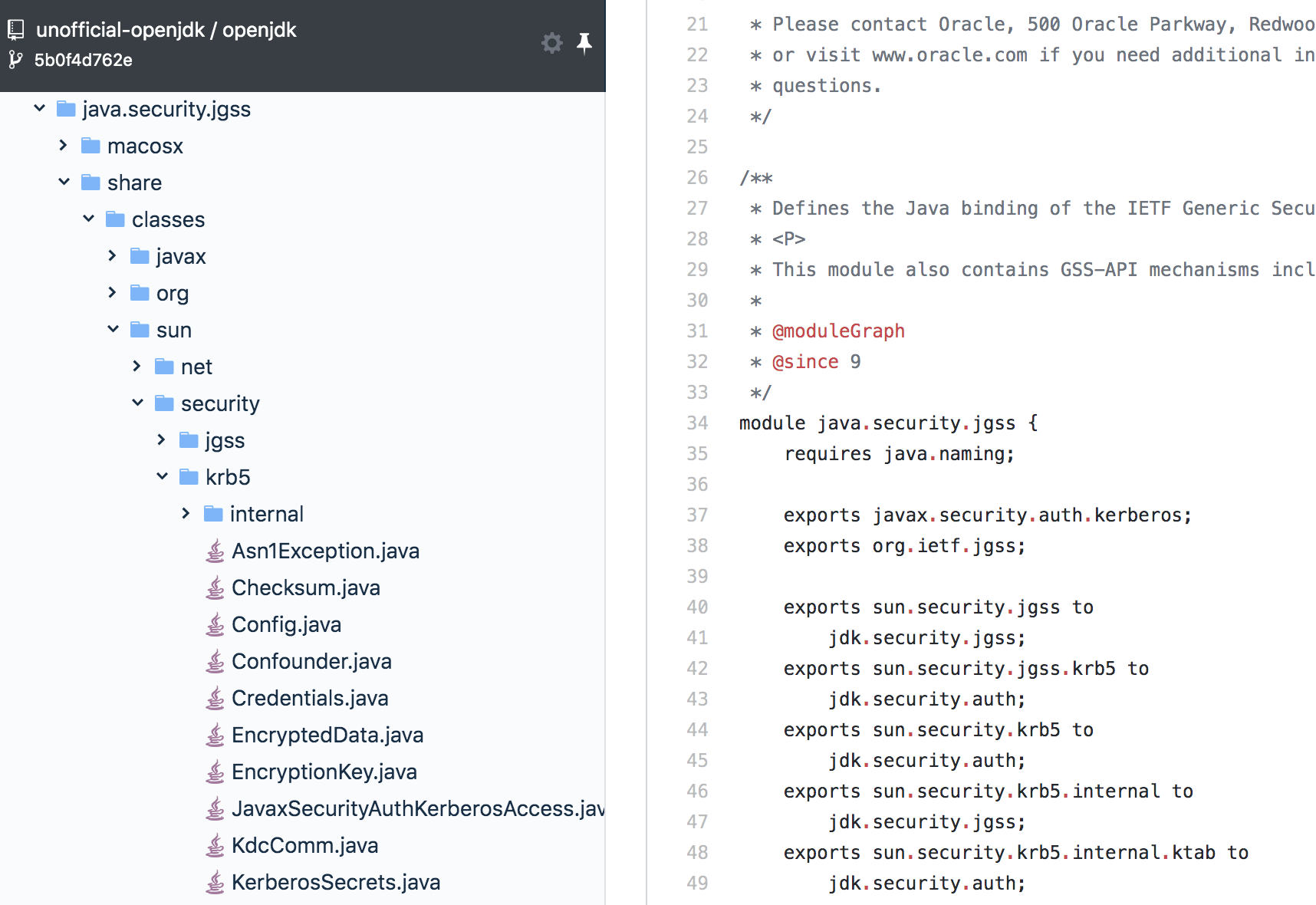
Task: Open EncryptionKey.java file
Action: (324, 772)
